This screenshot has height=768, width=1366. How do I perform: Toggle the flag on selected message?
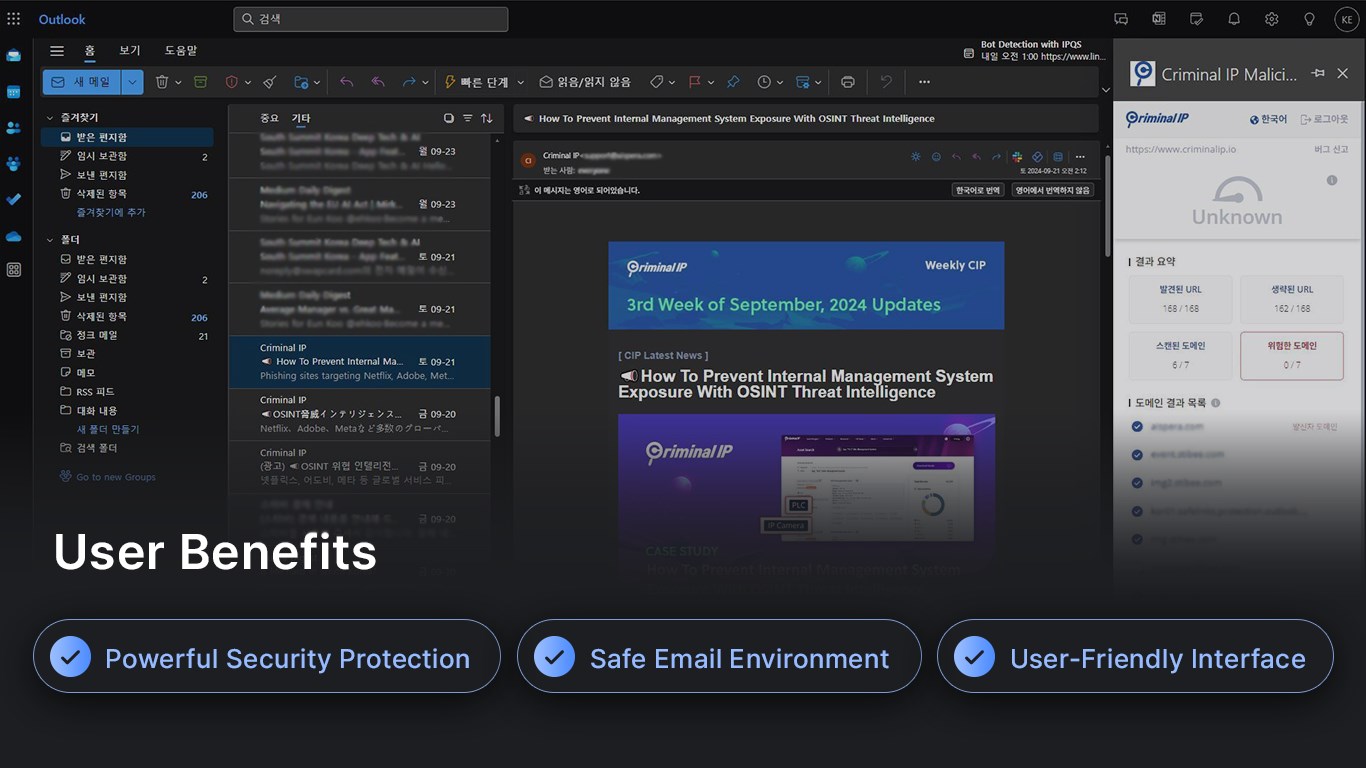click(x=695, y=82)
